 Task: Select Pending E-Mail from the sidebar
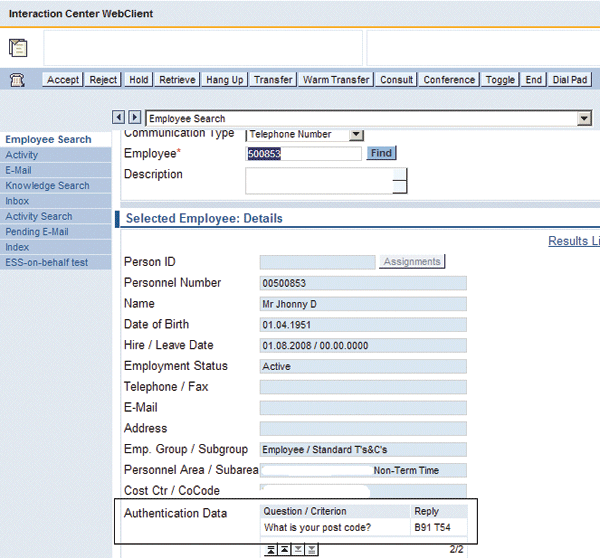click(37, 232)
